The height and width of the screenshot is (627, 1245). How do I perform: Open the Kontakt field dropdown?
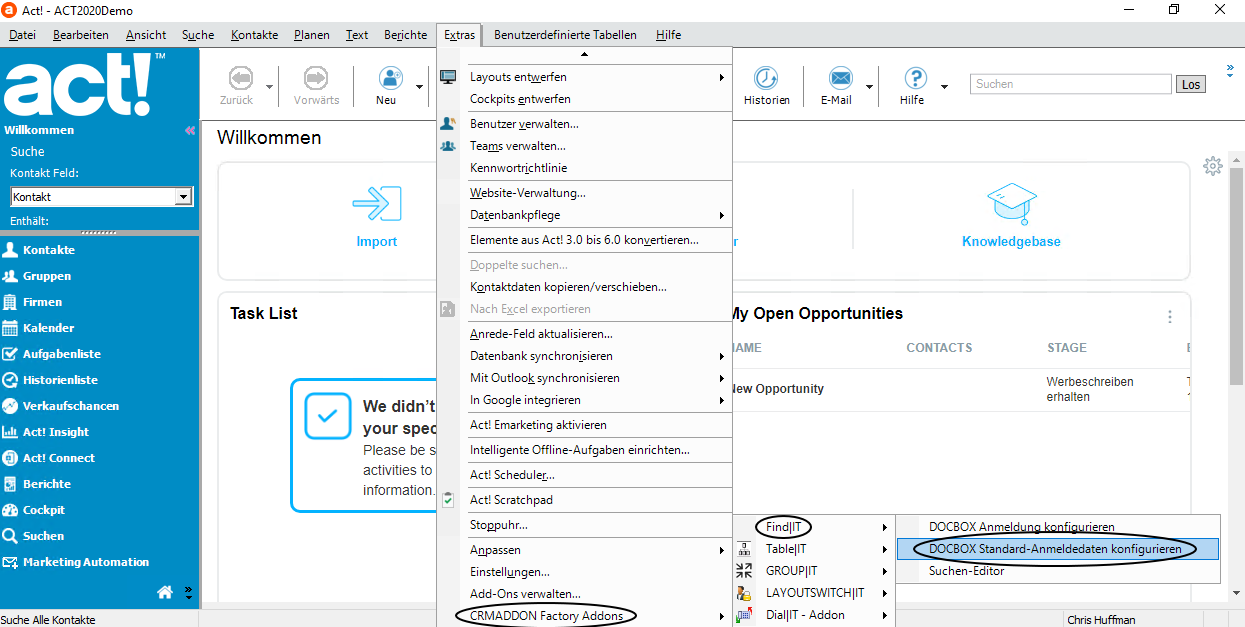coord(184,196)
